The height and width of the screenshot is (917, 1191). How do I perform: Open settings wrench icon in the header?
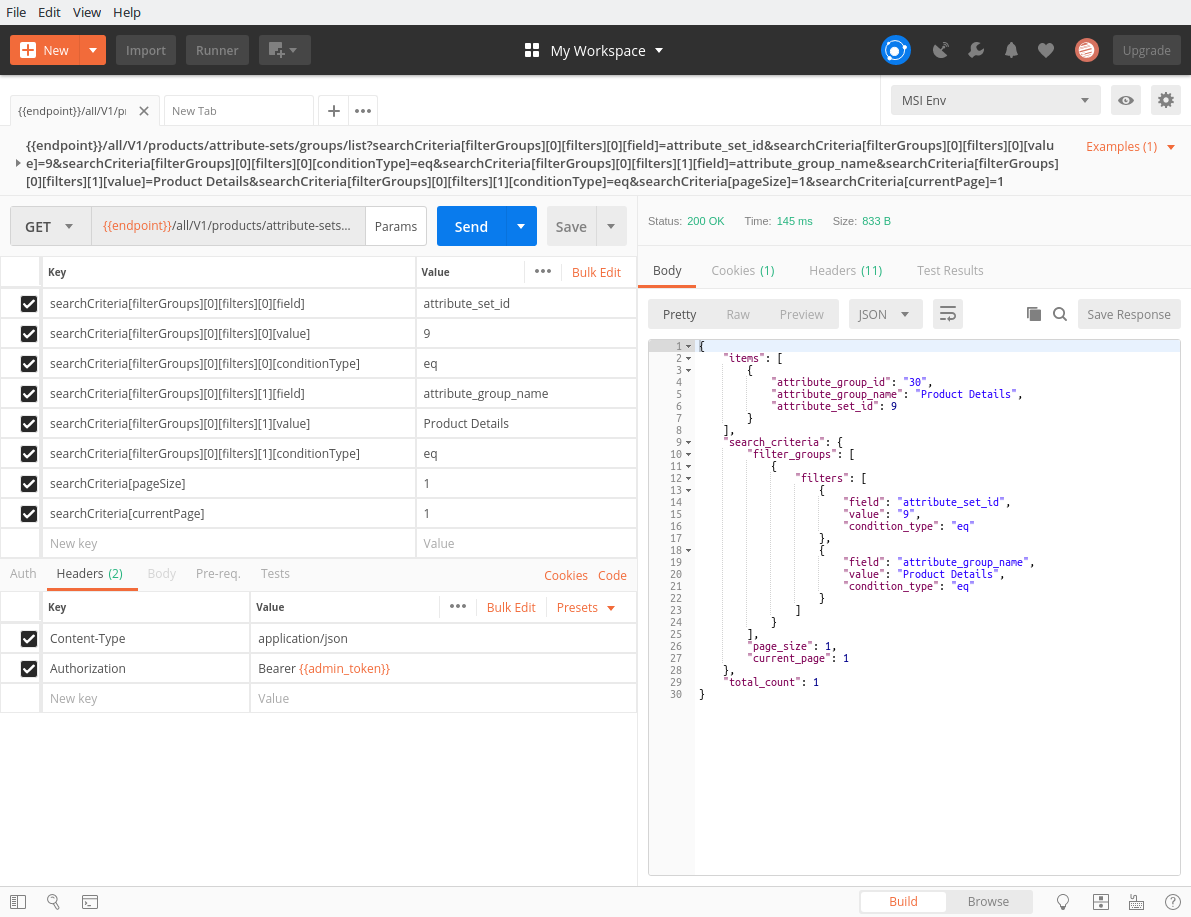976,50
